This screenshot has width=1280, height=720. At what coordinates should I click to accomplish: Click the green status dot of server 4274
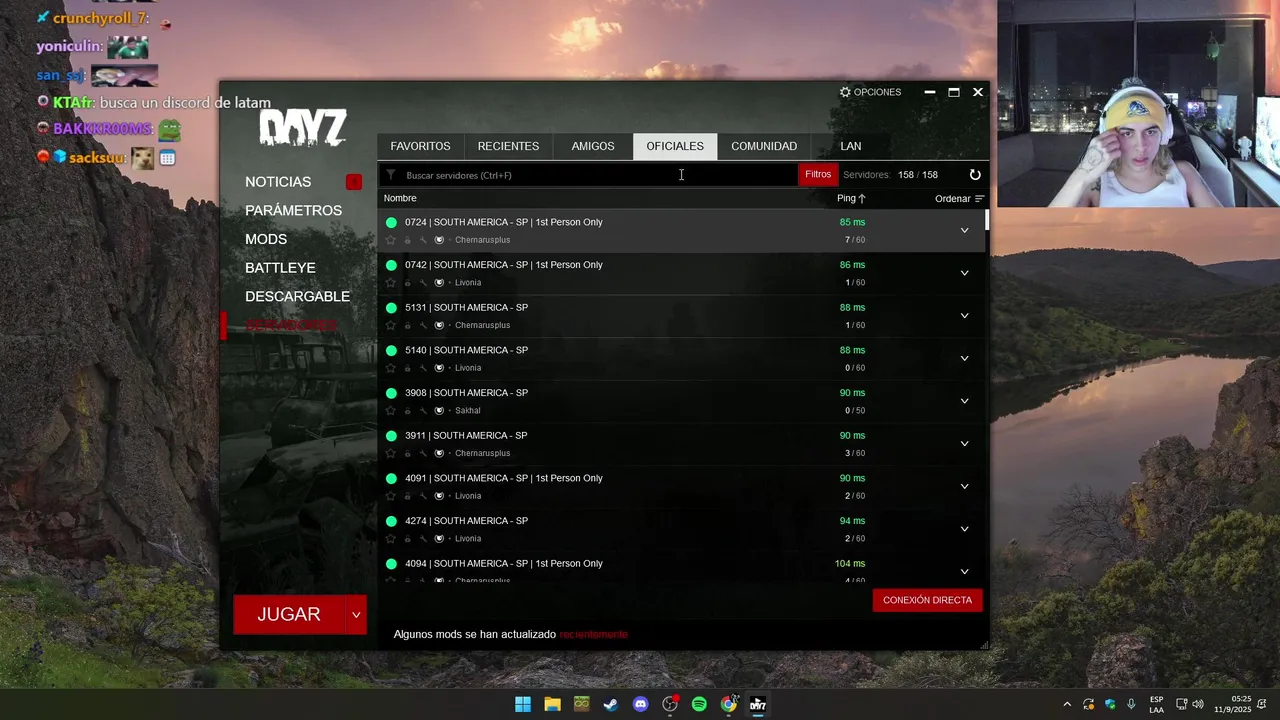[x=391, y=521]
